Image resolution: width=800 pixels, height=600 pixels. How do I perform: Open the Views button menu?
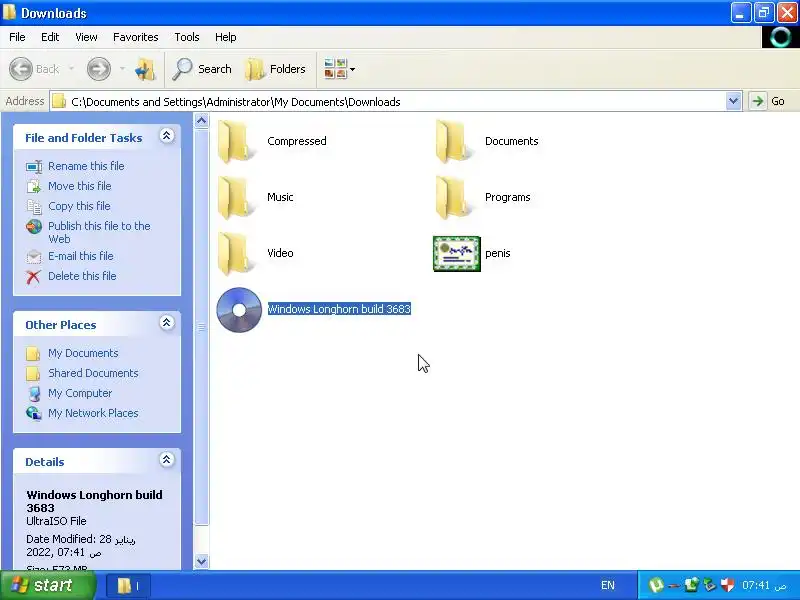point(340,69)
